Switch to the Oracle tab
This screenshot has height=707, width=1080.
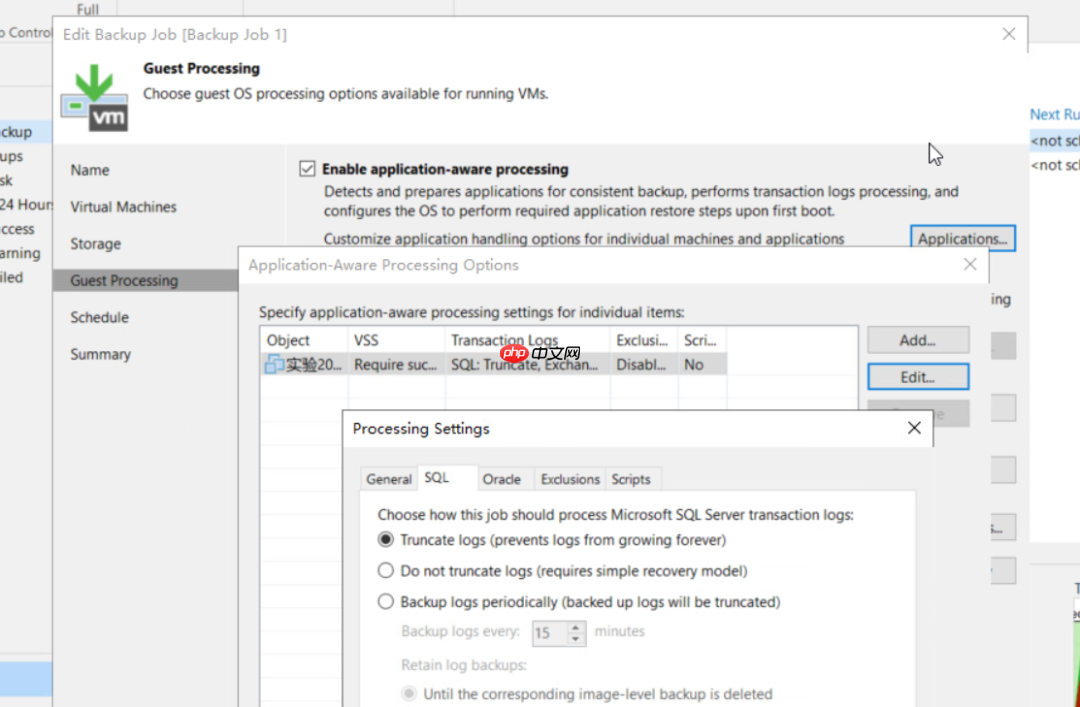coord(504,479)
